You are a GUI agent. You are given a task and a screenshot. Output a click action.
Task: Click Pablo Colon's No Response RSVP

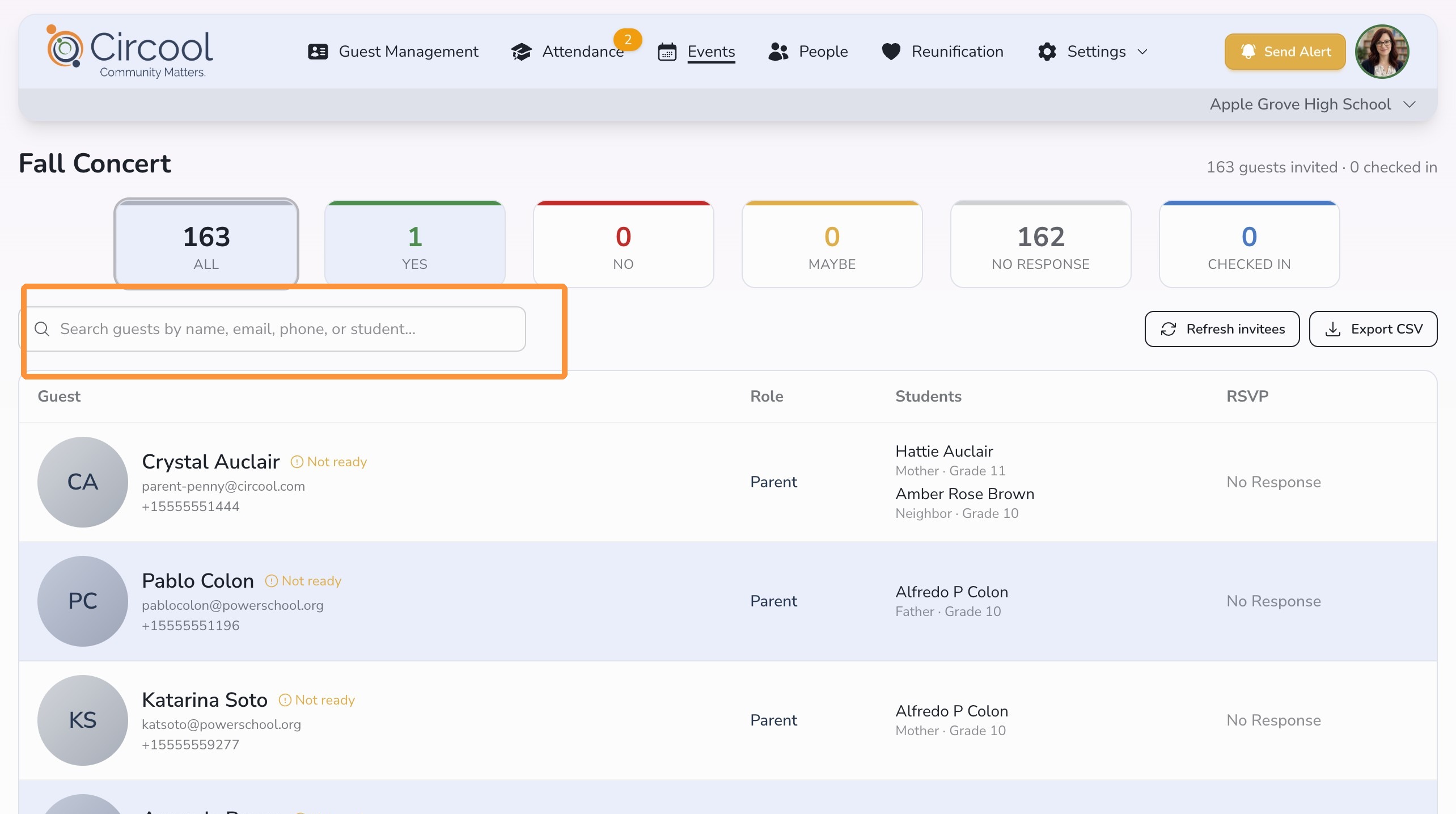pos(1273,601)
